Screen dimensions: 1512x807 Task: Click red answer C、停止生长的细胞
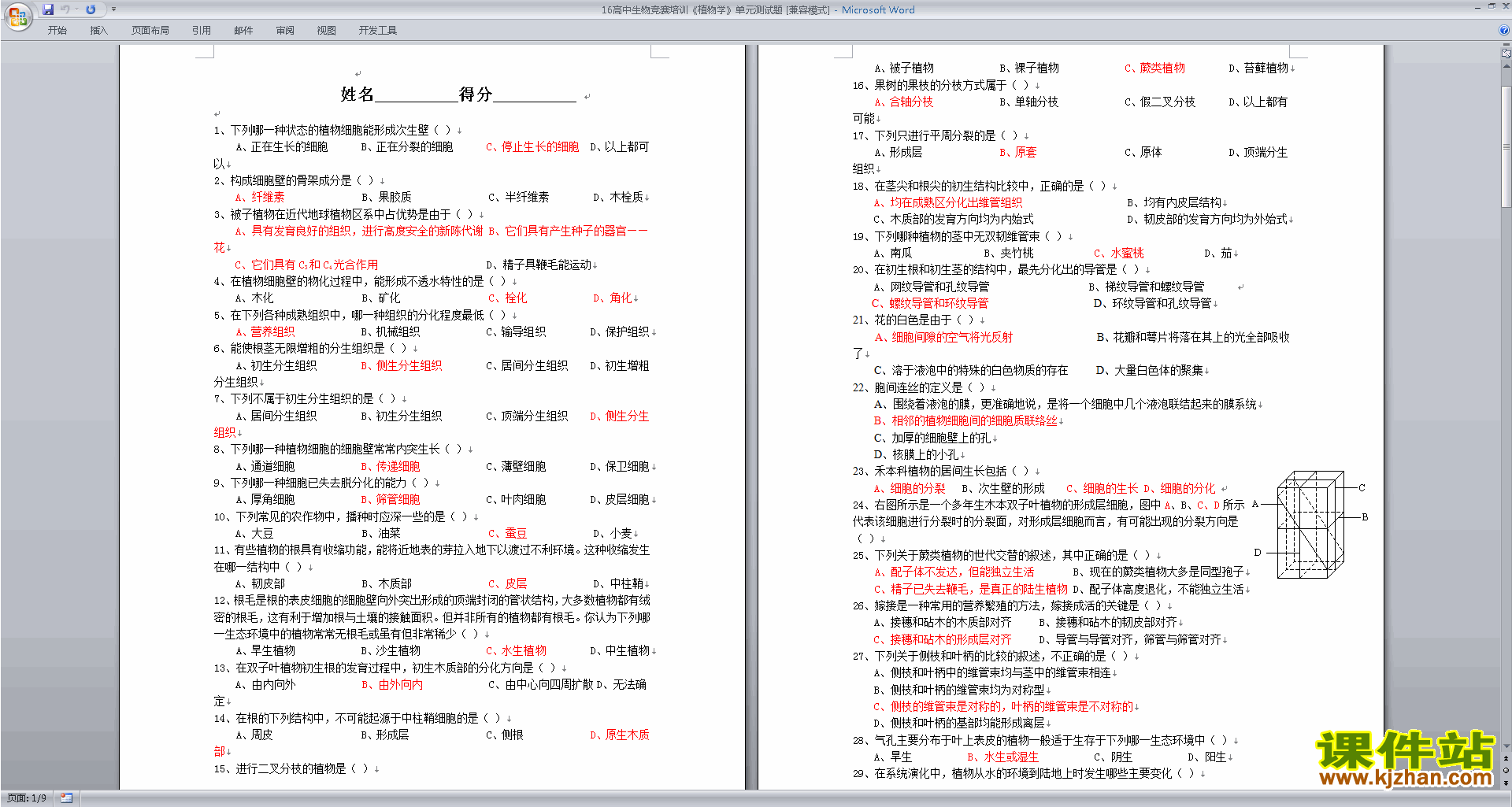click(532, 147)
